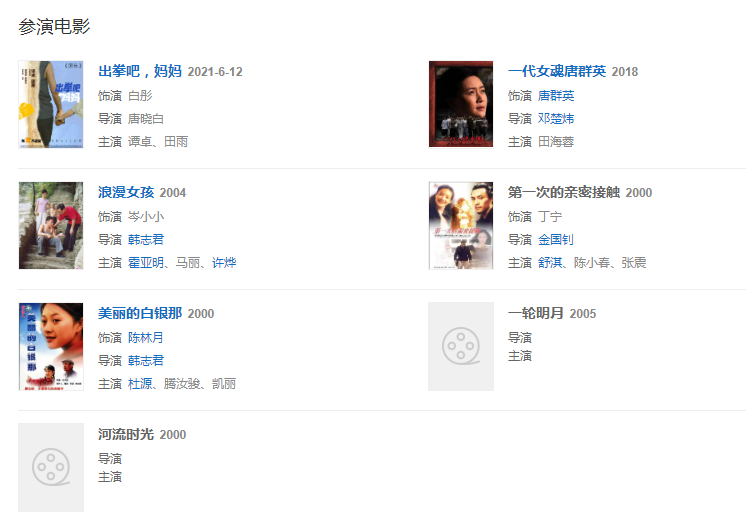The image size is (746, 521).
Task: Click the role name 陈林月
Action: [146, 337]
